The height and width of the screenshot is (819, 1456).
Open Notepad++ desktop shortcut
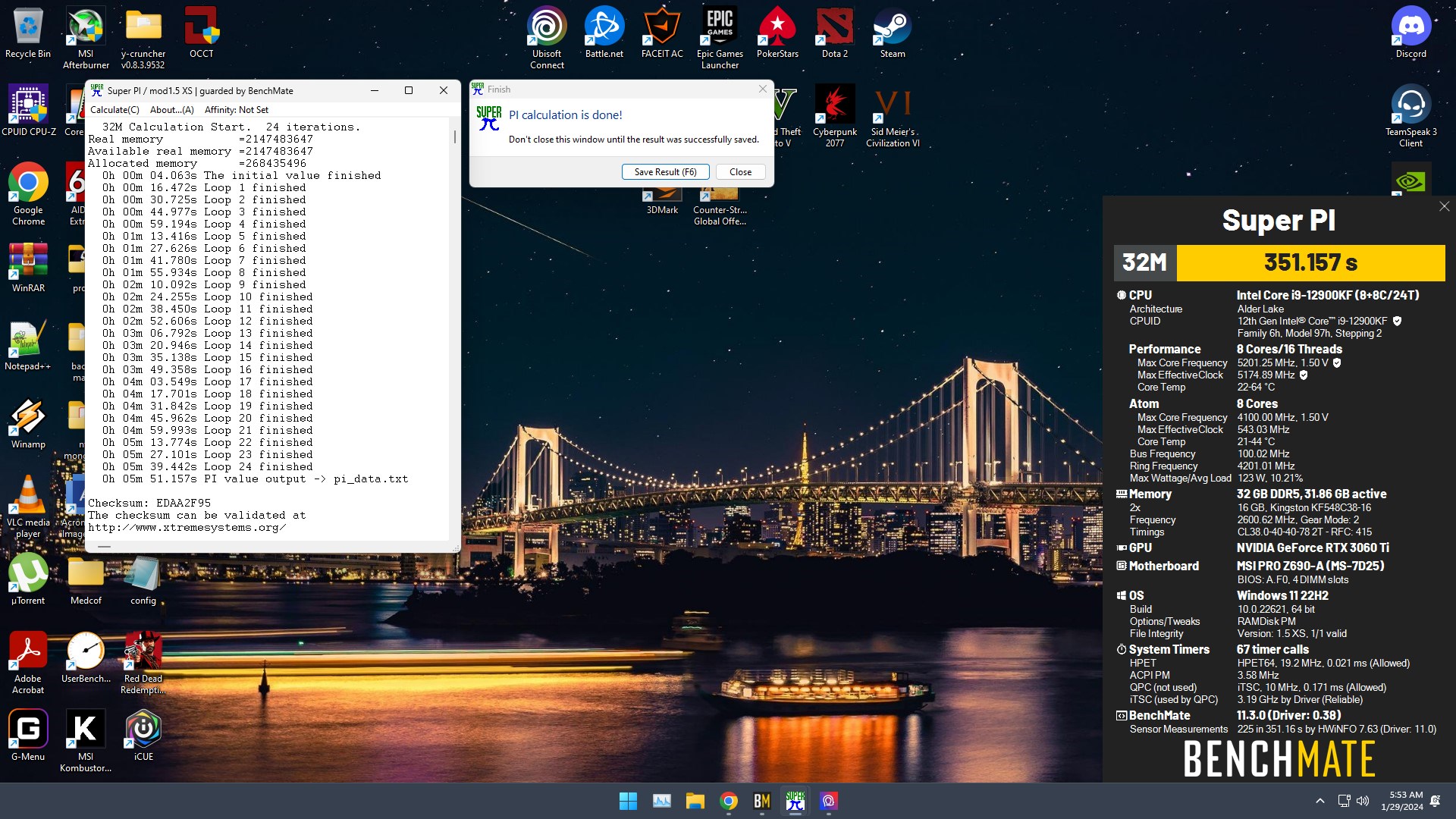[x=28, y=346]
